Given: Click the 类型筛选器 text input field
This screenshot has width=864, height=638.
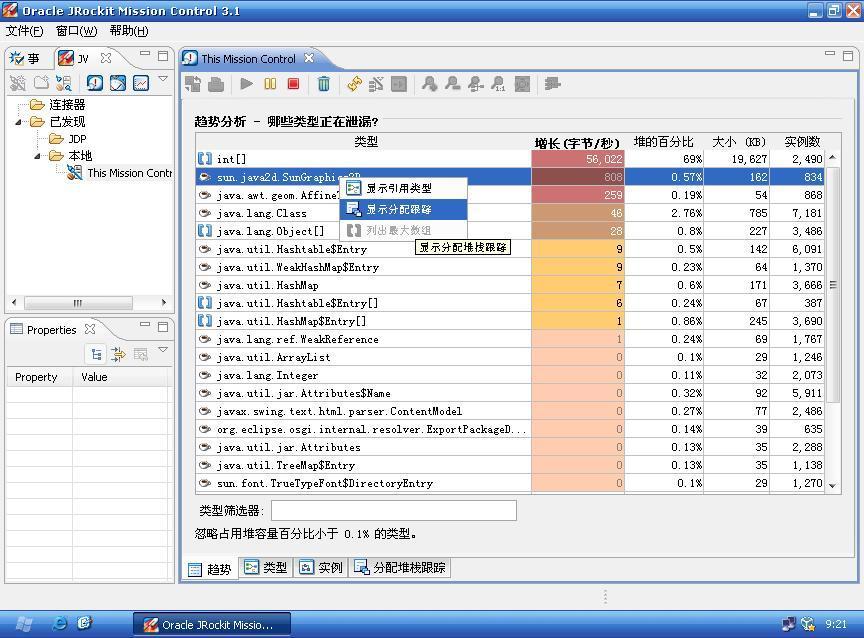Looking at the screenshot, I should [393, 510].
